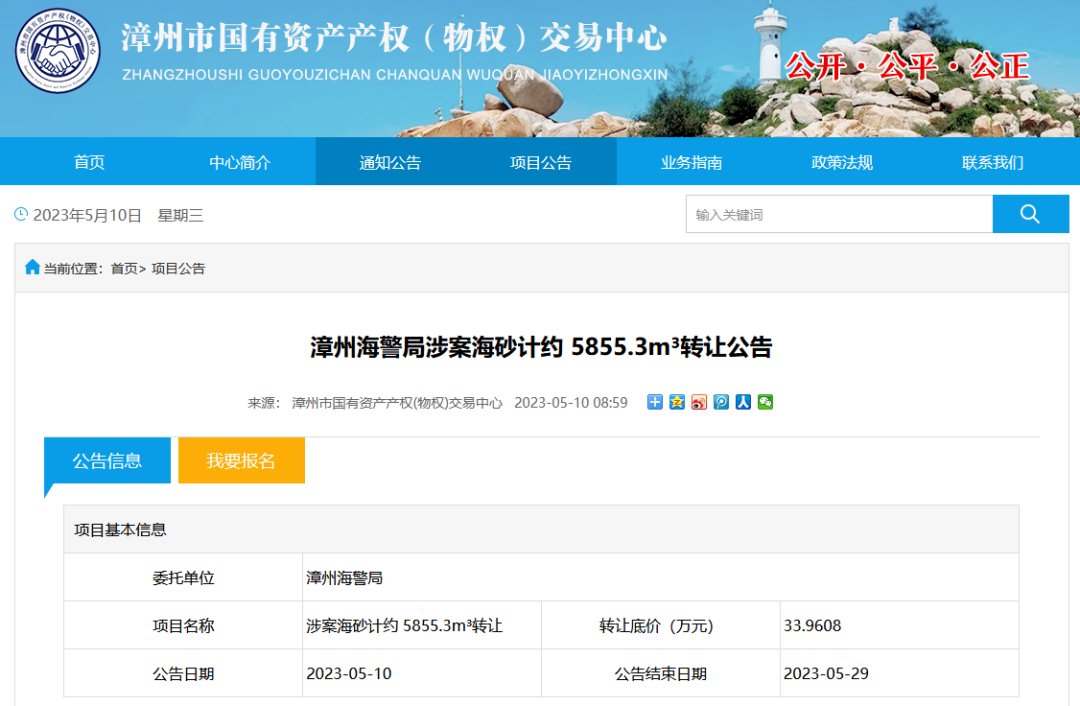Click the home icon beside 当前位置
The image size is (1080, 706).
(33, 268)
